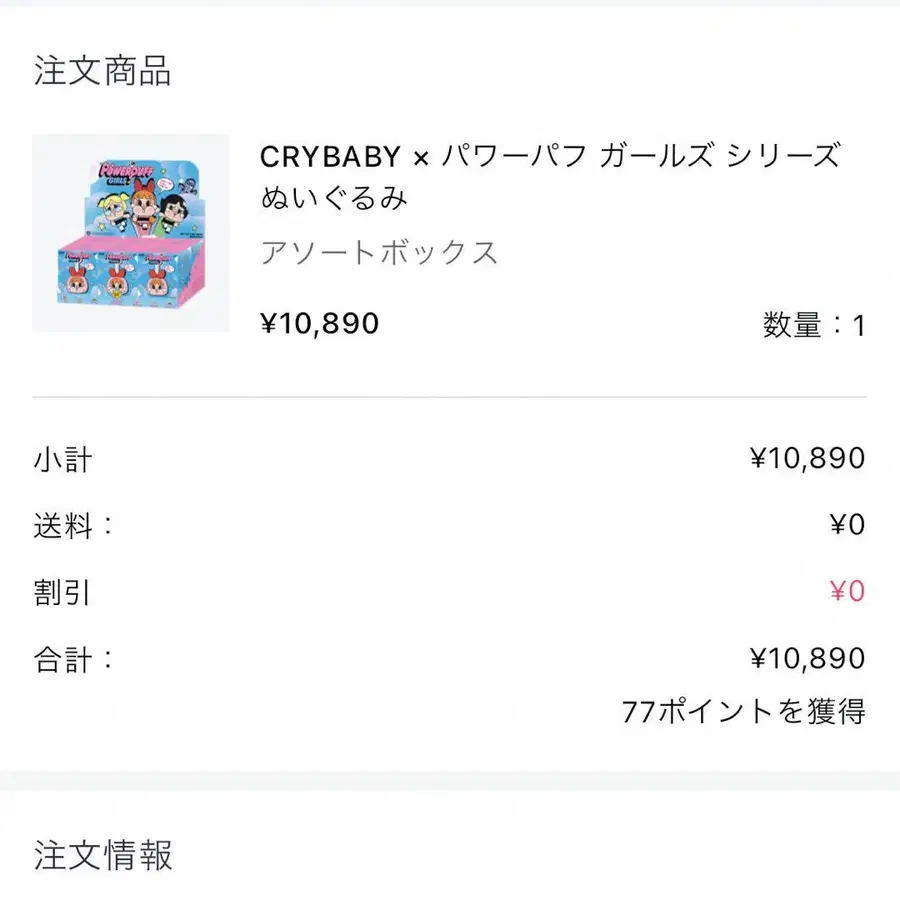
Task: Tap the 数量：1 quantity label
Action: click(814, 325)
